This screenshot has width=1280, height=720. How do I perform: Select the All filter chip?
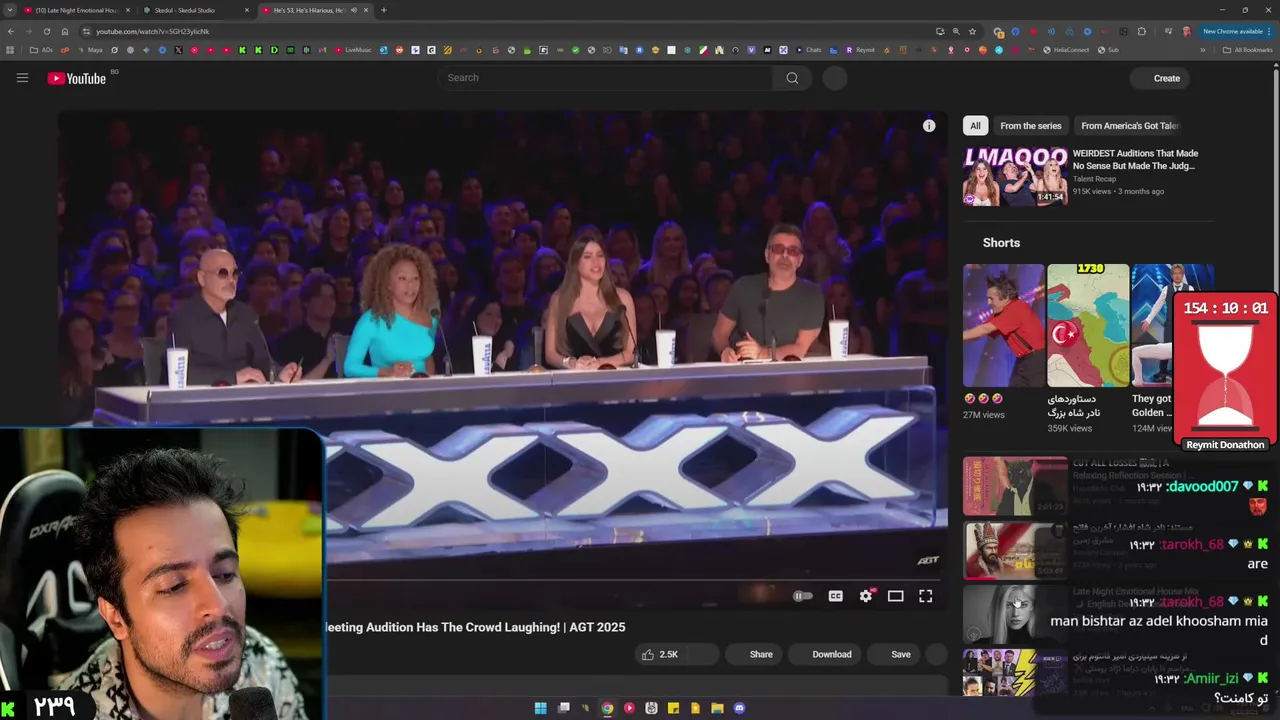point(975,126)
